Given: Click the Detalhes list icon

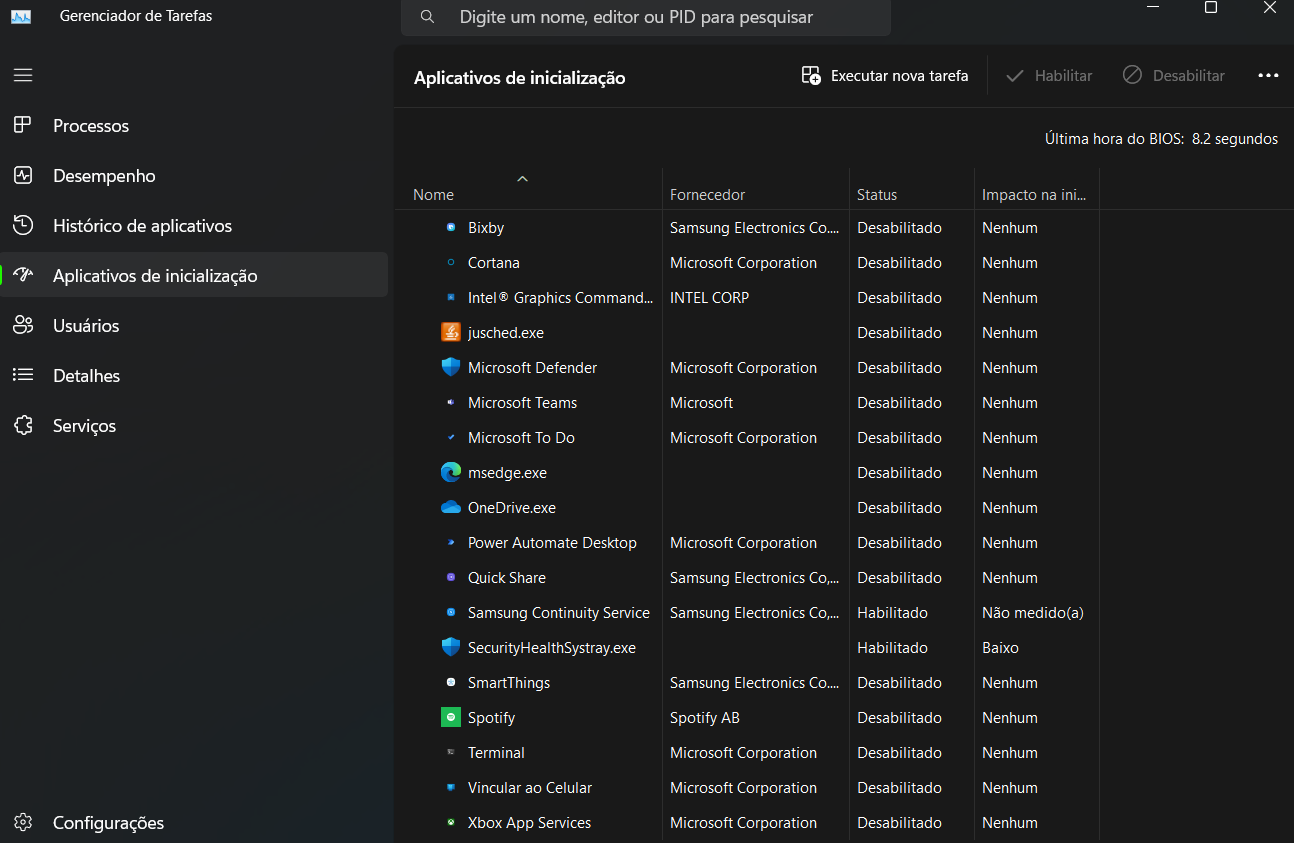Looking at the screenshot, I should pyautogui.click(x=23, y=375).
